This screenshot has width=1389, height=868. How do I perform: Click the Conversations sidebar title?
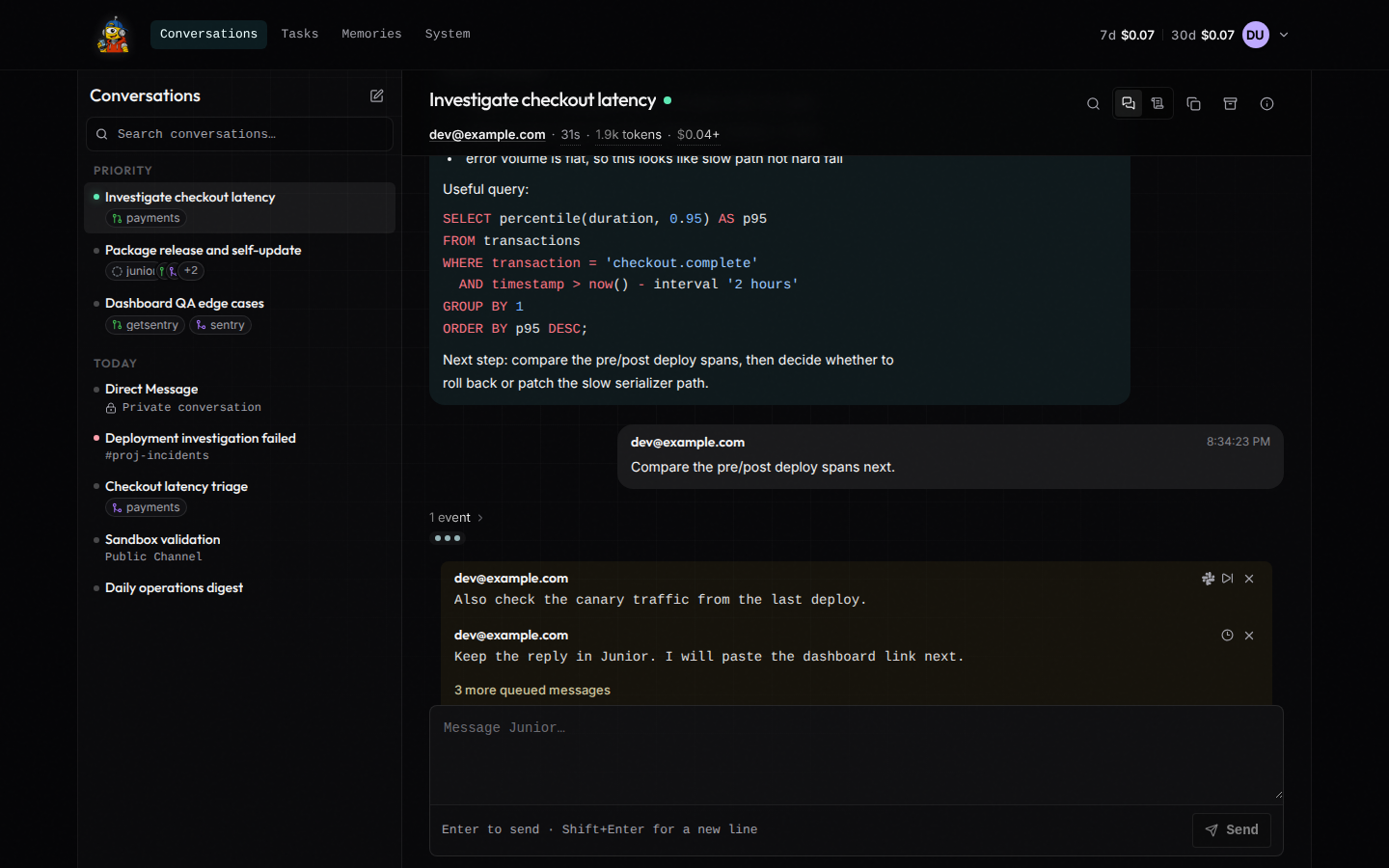tap(145, 95)
